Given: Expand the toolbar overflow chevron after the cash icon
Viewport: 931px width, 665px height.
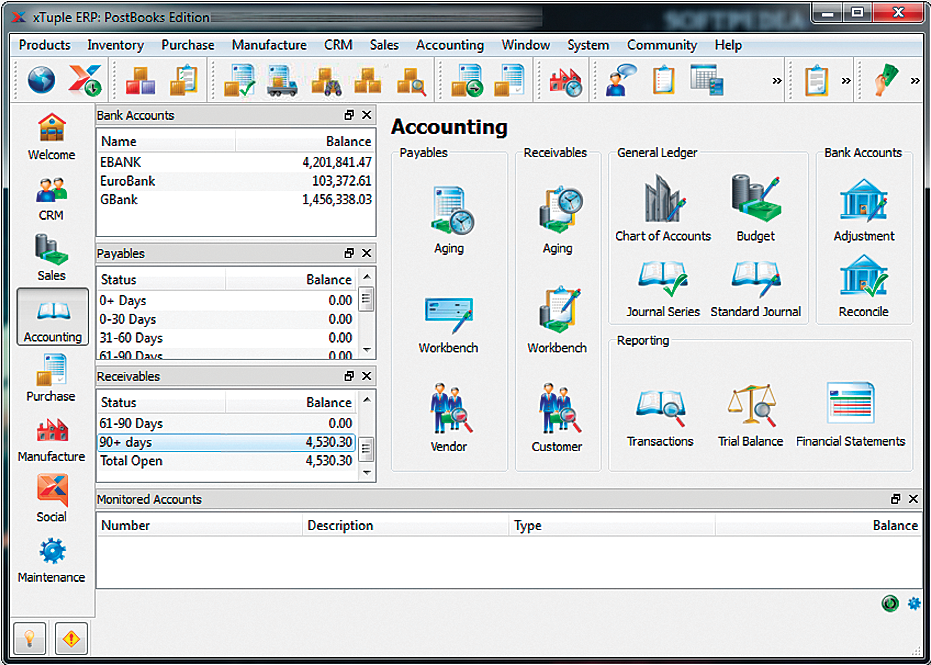Looking at the screenshot, I should pyautogui.click(x=916, y=81).
